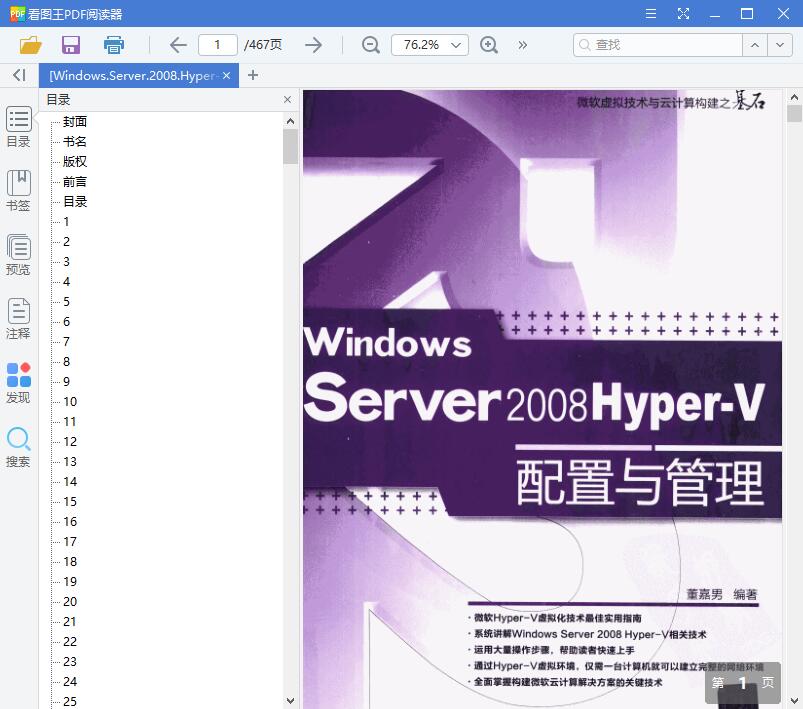Screen dimensions: 803x709
Task: Jump to outline entry 10
Action: pos(70,401)
